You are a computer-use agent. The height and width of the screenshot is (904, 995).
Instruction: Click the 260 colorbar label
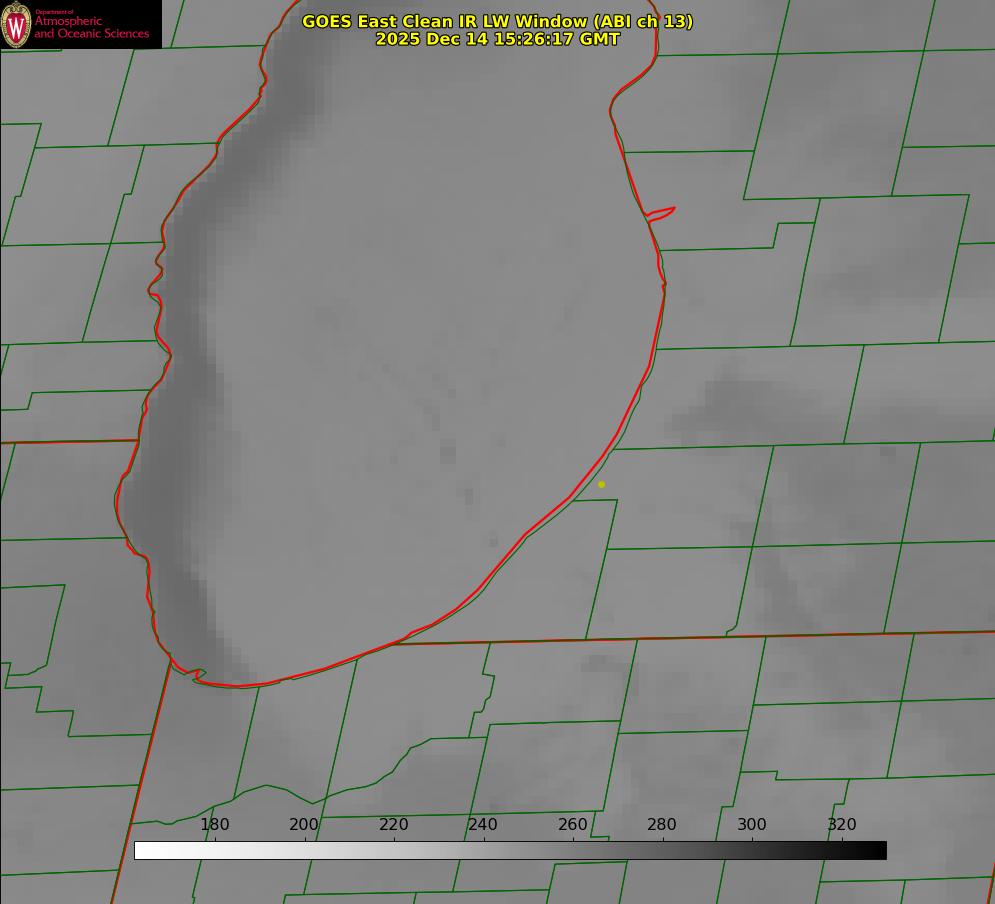[x=573, y=824]
